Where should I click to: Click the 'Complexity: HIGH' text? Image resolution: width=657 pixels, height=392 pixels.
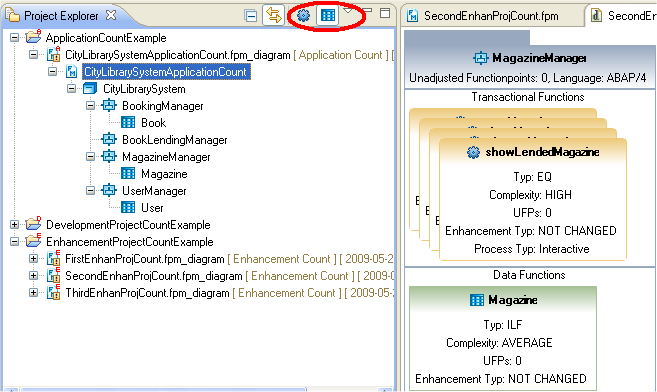(x=530, y=195)
